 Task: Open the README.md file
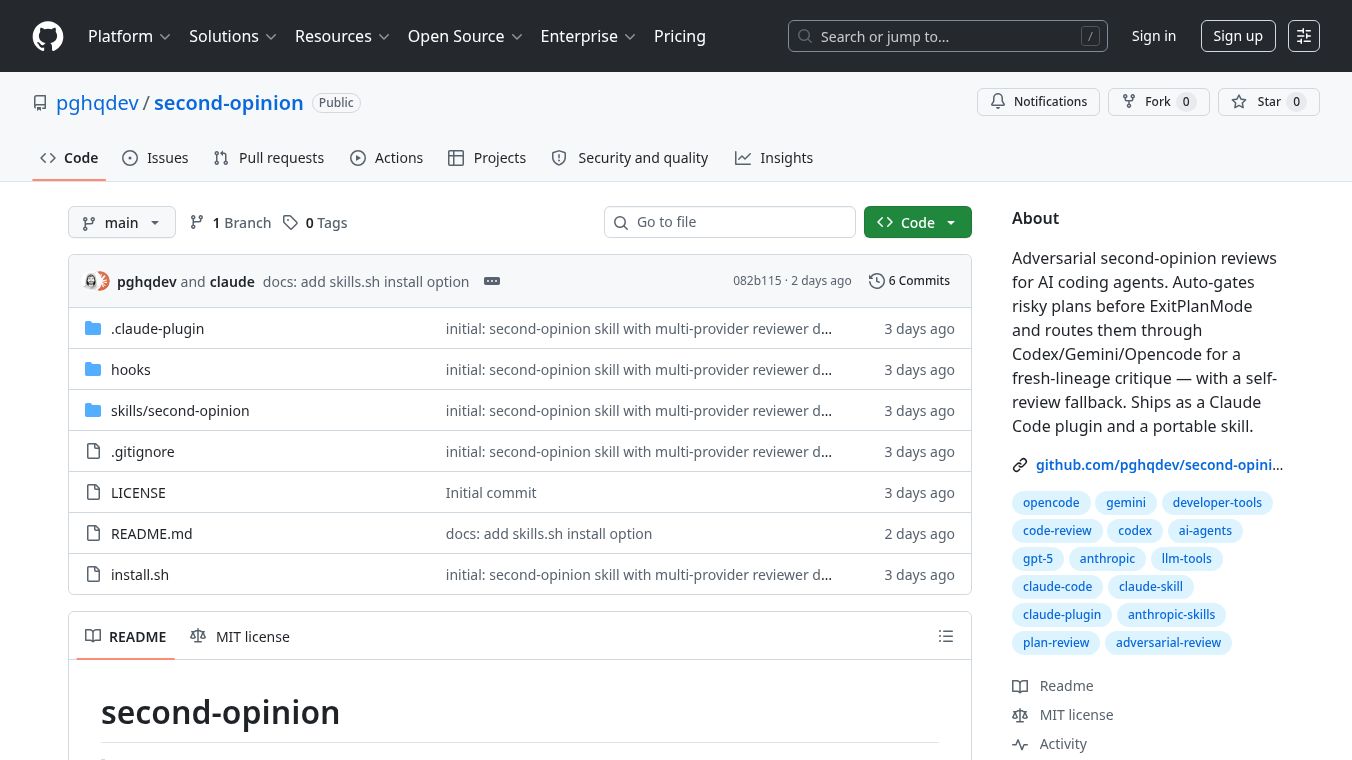click(x=151, y=534)
